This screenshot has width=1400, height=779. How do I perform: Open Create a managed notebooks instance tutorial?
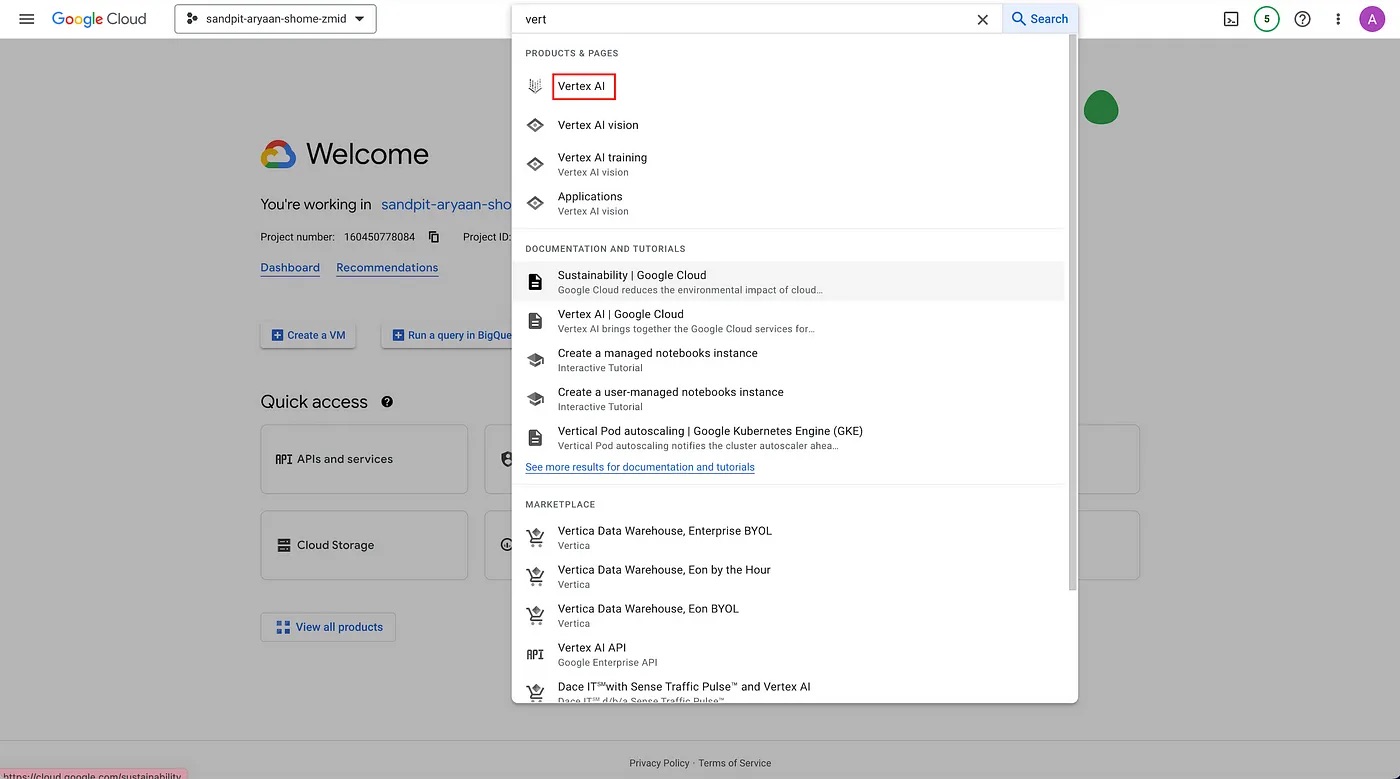tap(788, 360)
